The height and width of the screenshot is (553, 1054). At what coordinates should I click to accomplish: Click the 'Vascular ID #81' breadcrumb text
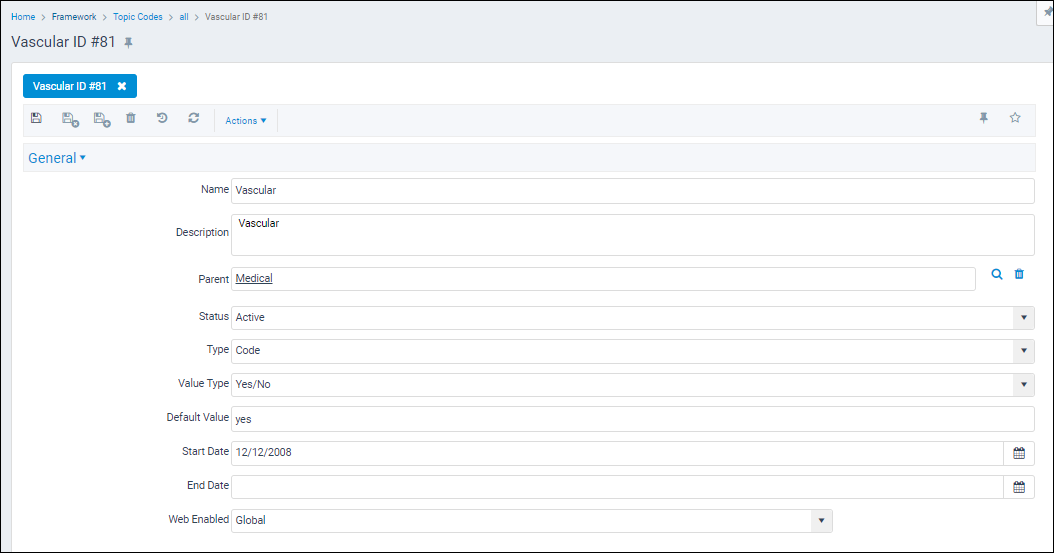236,17
